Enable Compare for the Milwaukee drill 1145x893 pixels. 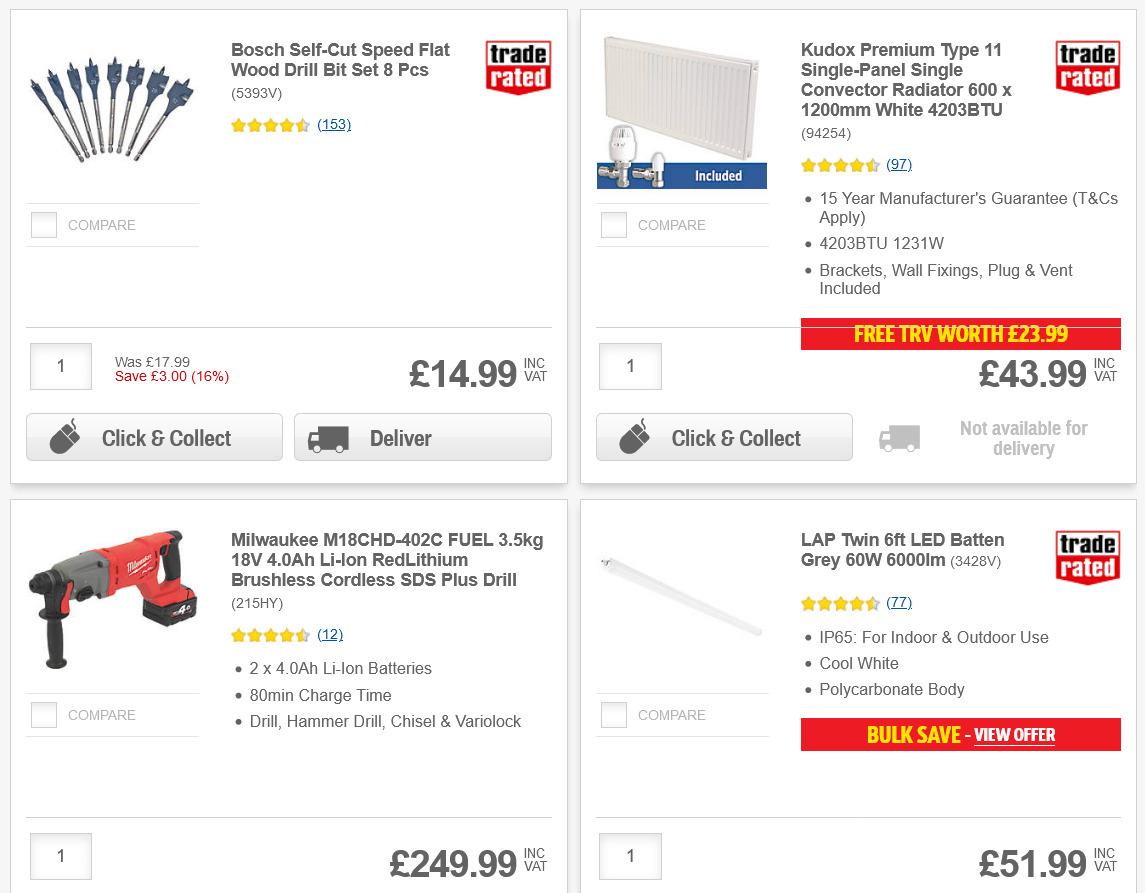44,715
